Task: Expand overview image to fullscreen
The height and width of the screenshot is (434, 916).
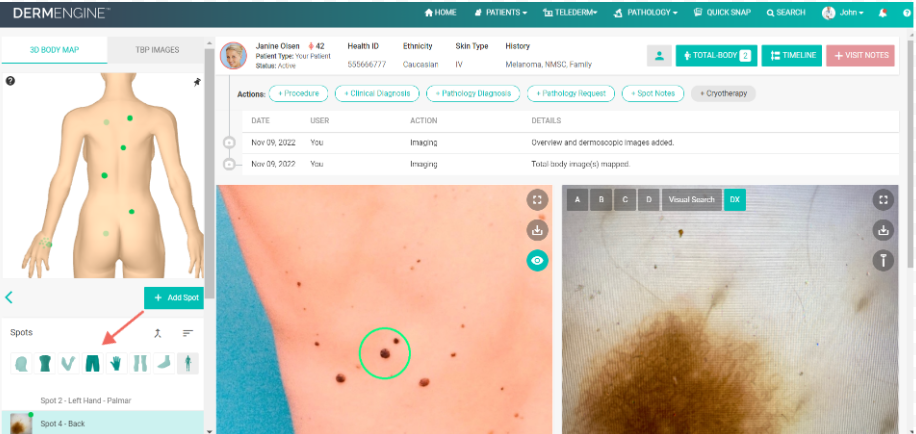Action: (537, 200)
